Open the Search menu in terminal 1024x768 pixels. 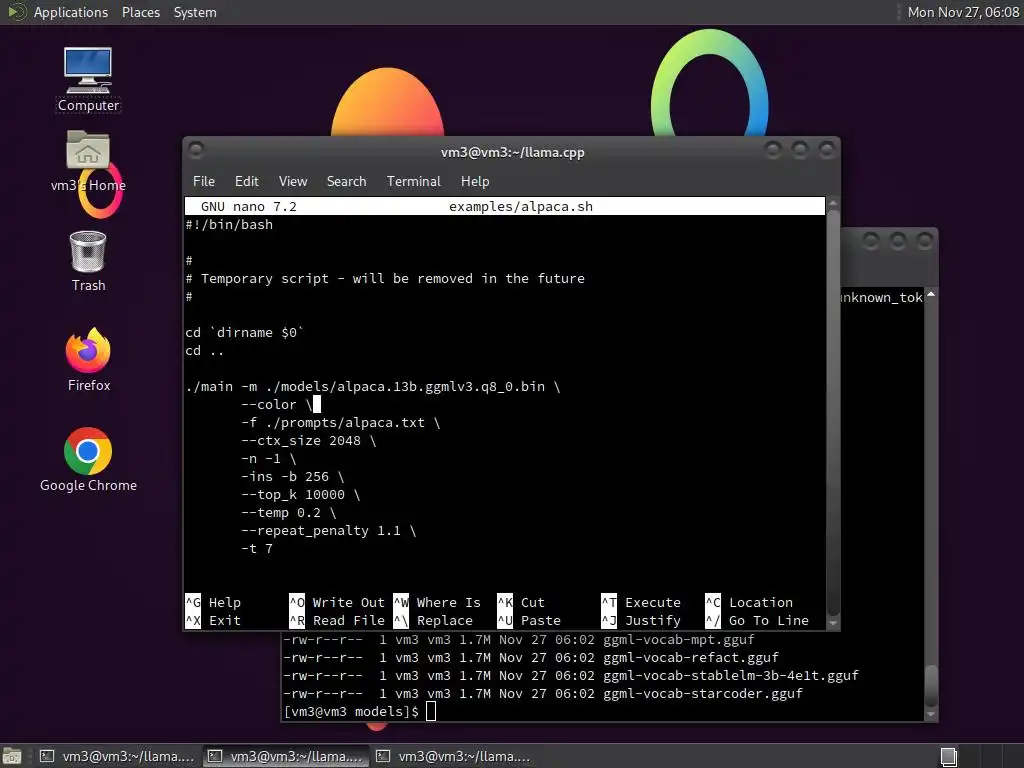point(346,182)
